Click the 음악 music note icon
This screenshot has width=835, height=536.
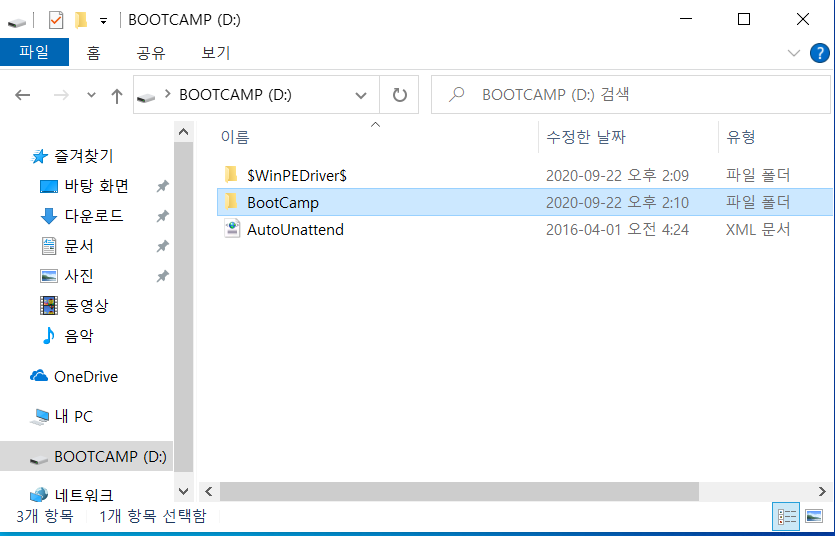coord(48,335)
